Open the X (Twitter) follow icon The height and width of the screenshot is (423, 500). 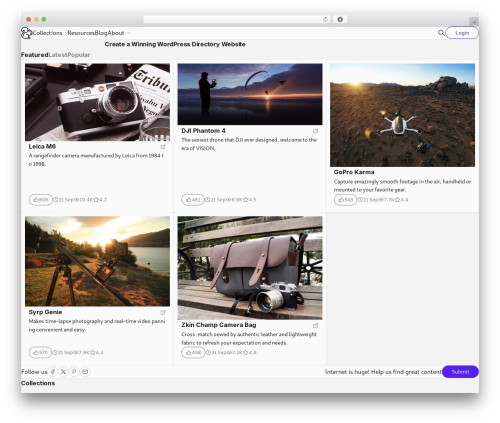pyautogui.click(x=63, y=372)
